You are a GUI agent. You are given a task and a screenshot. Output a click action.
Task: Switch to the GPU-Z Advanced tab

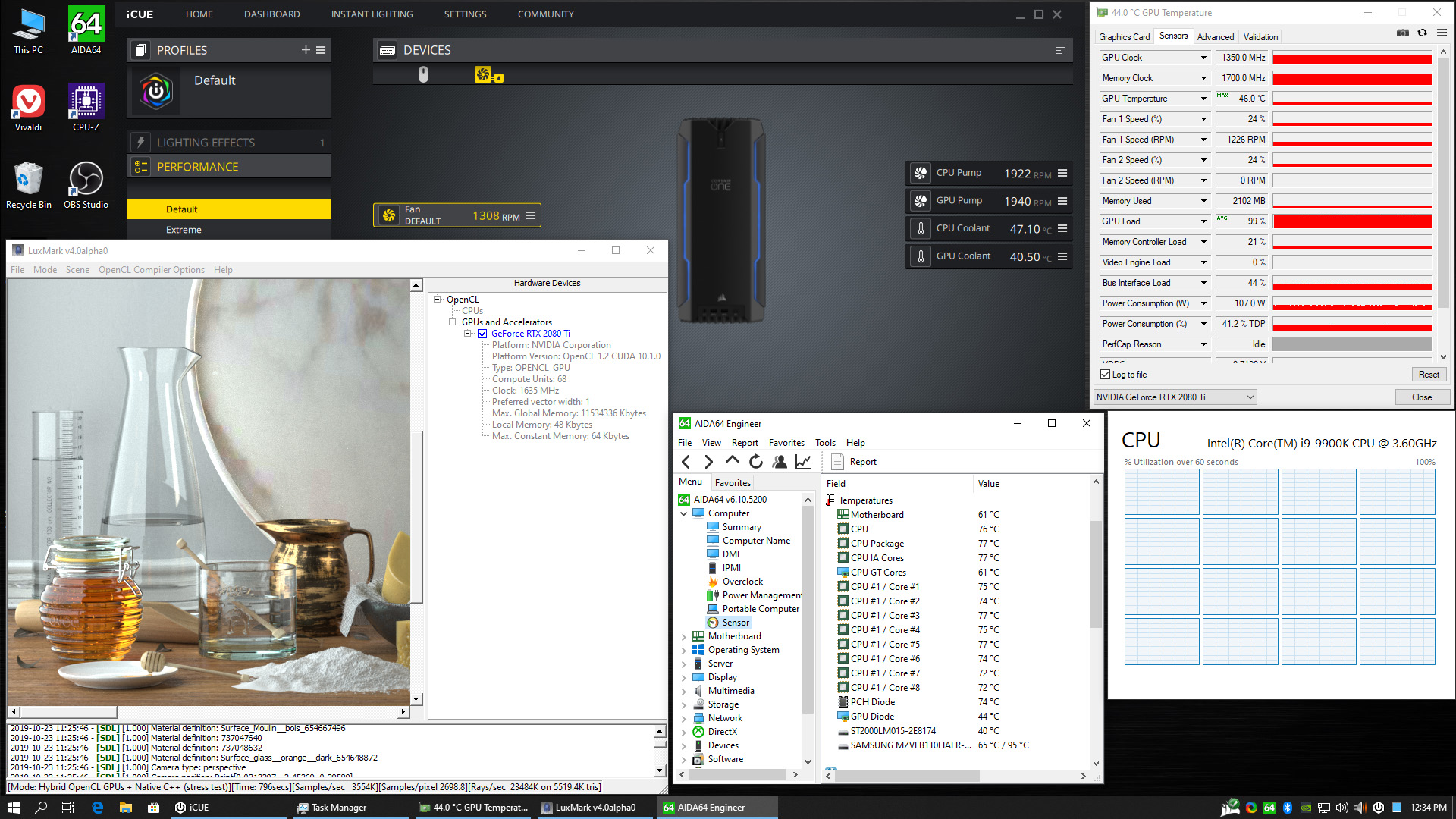(x=1216, y=37)
